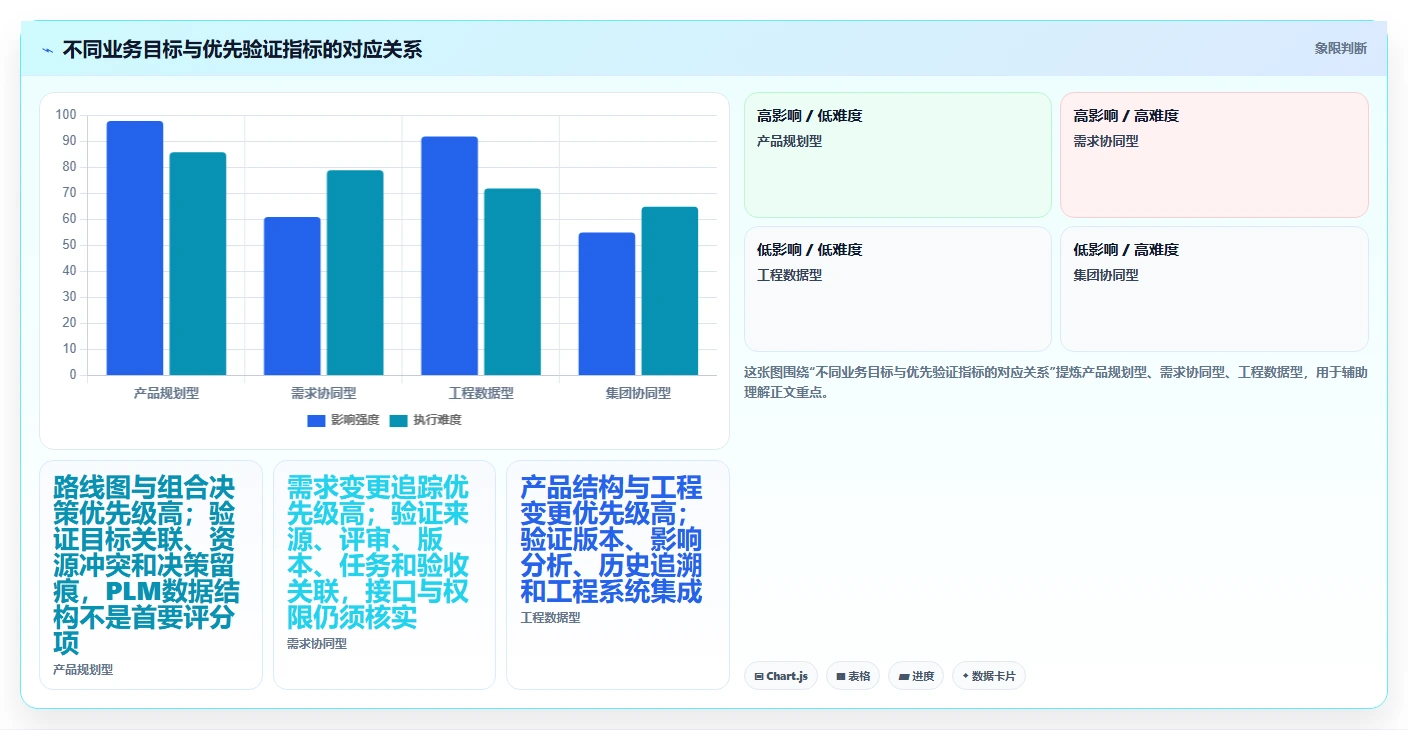Select the 高影响 / 低难度 quadrant card

click(898, 155)
